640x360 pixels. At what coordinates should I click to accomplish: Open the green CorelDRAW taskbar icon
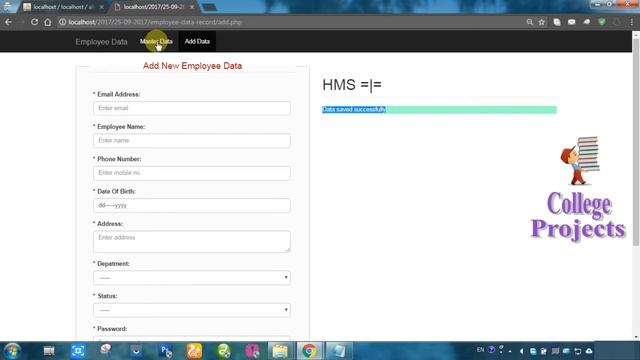[x=223, y=351]
